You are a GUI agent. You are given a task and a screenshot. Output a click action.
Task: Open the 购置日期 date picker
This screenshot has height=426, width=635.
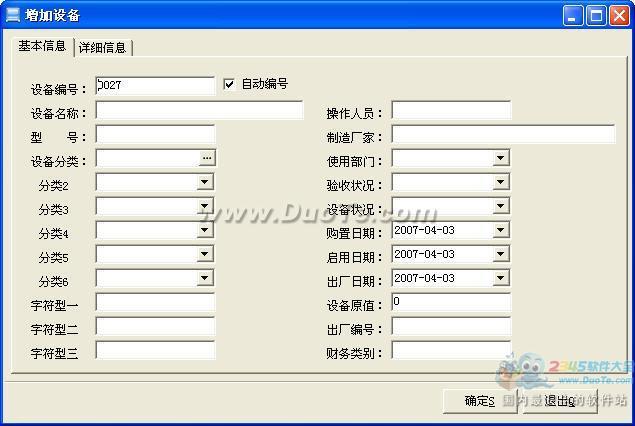pyautogui.click(x=501, y=230)
